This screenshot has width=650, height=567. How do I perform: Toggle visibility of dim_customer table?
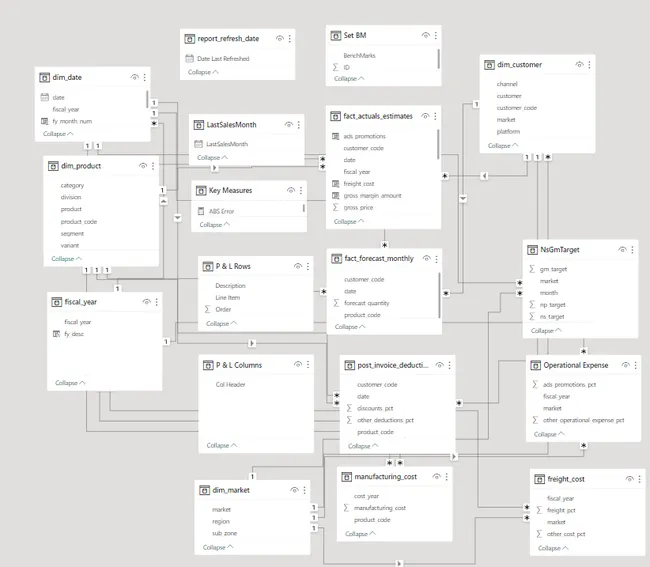(x=580, y=65)
